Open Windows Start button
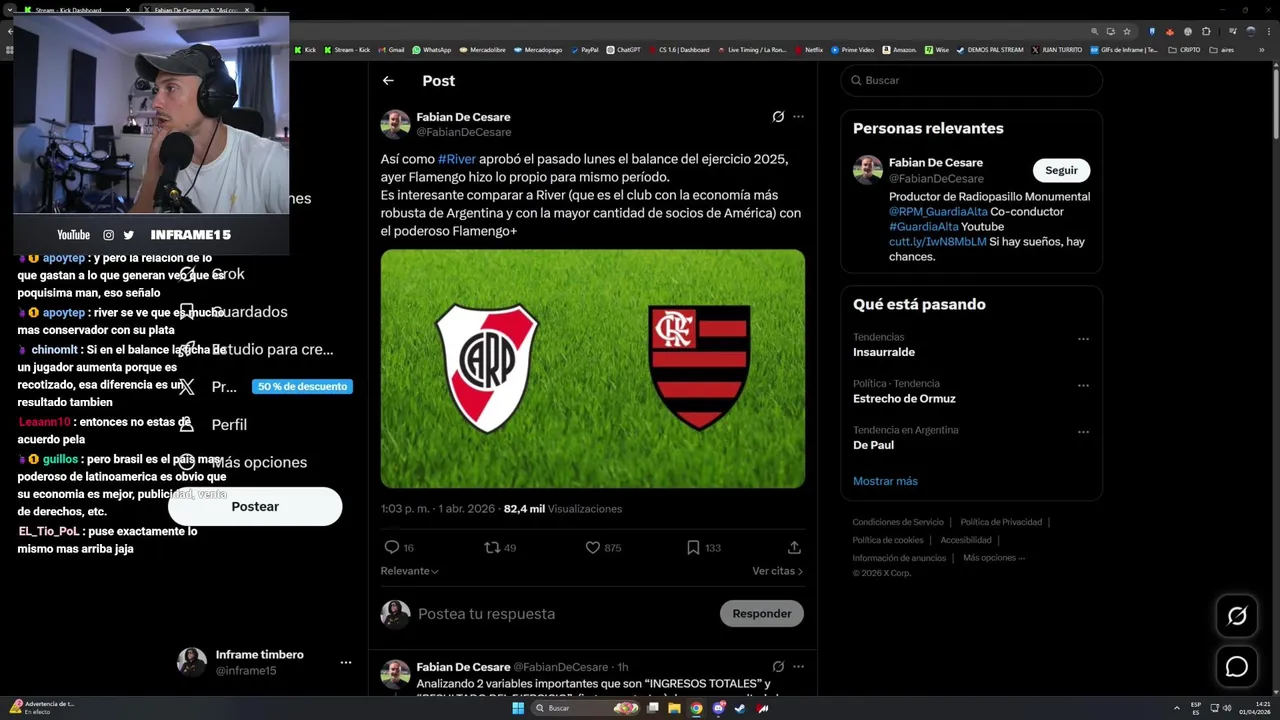 [518, 708]
